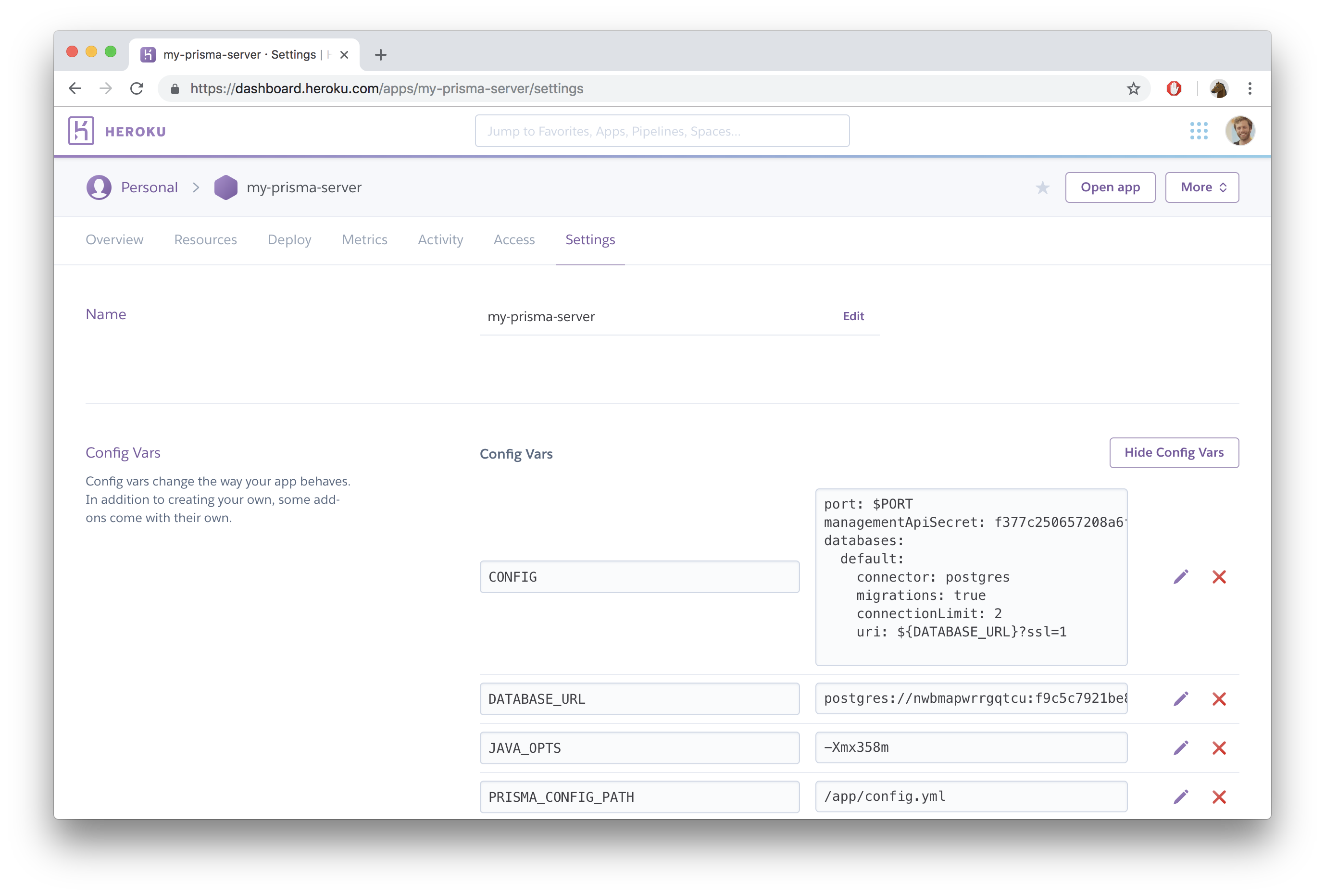
Task: Go to the Deploy tab
Action: coord(289,240)
